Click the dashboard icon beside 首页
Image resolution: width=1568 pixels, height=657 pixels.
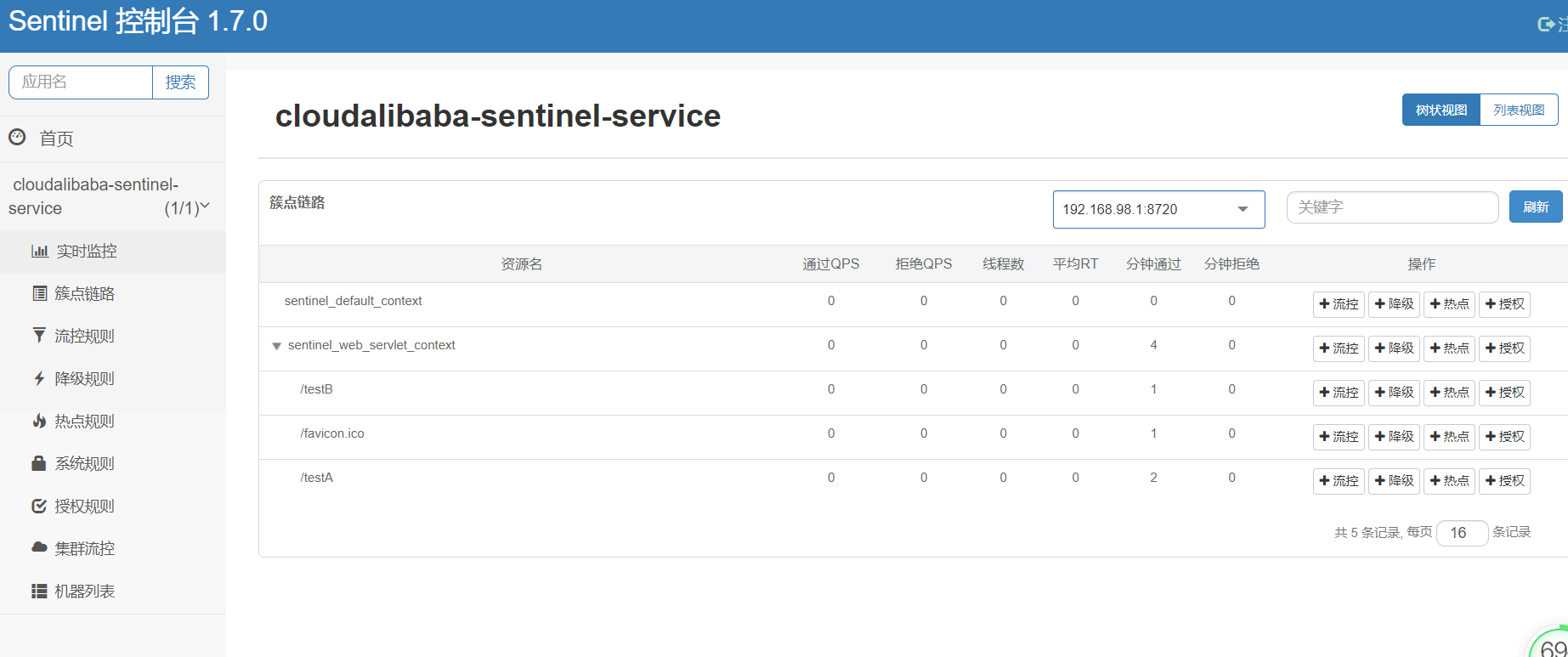[x=17, y=137]
